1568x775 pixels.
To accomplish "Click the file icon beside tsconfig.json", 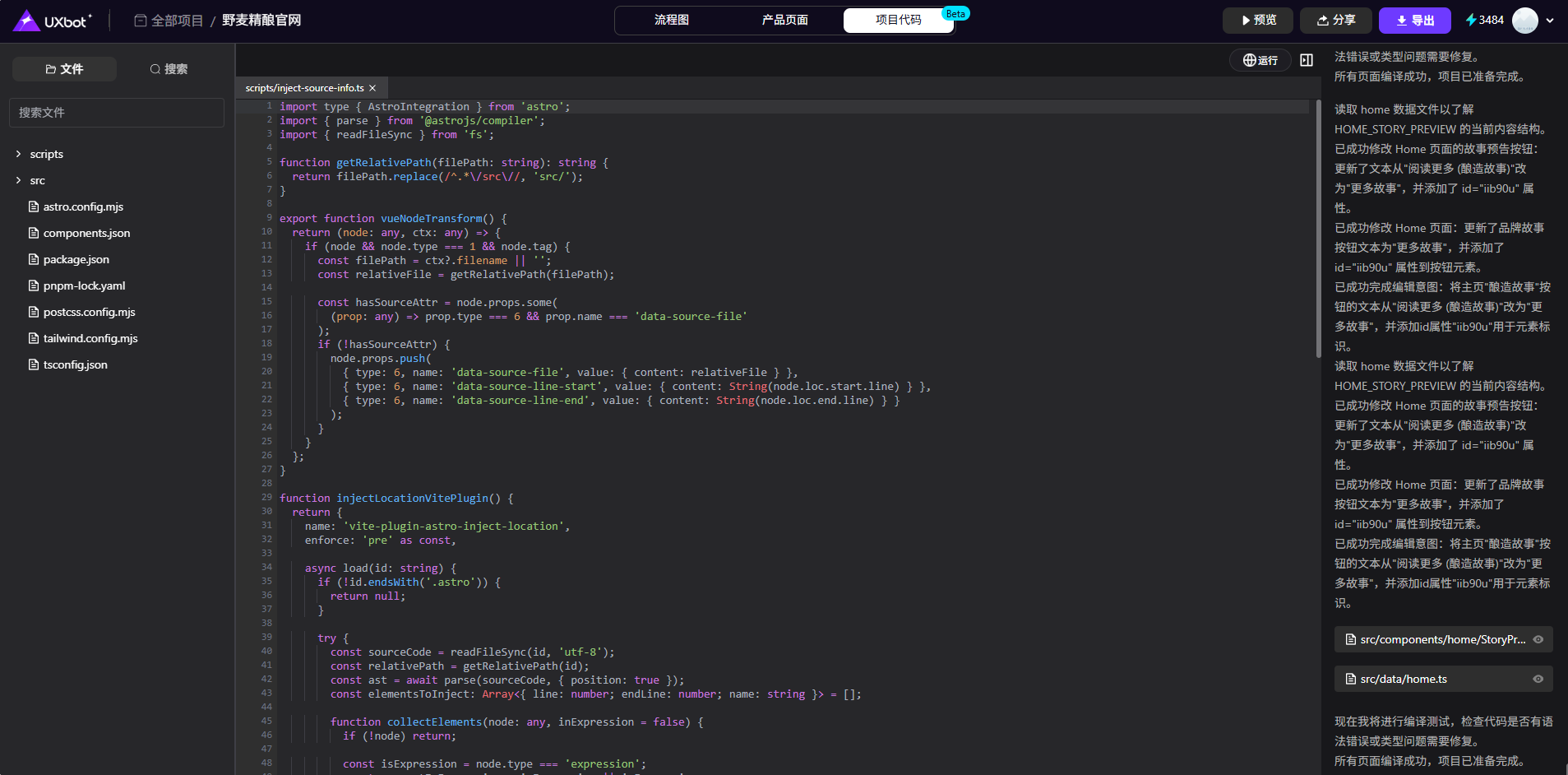I will click(34, 364).
